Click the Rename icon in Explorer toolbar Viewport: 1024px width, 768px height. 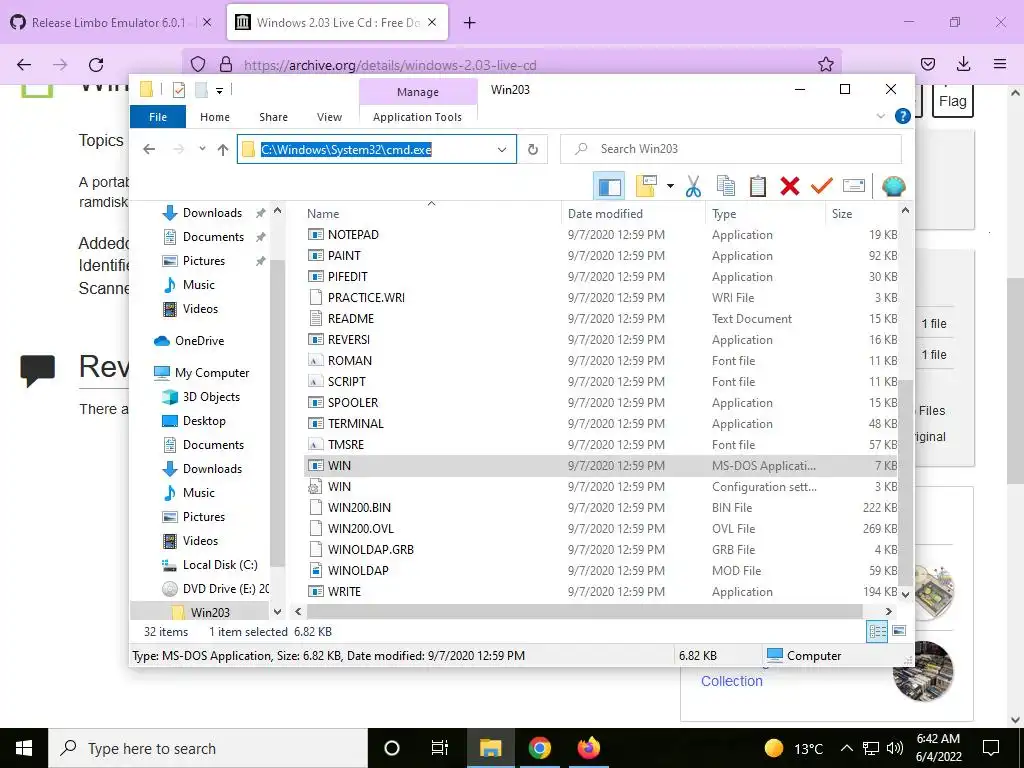(854, 187)
